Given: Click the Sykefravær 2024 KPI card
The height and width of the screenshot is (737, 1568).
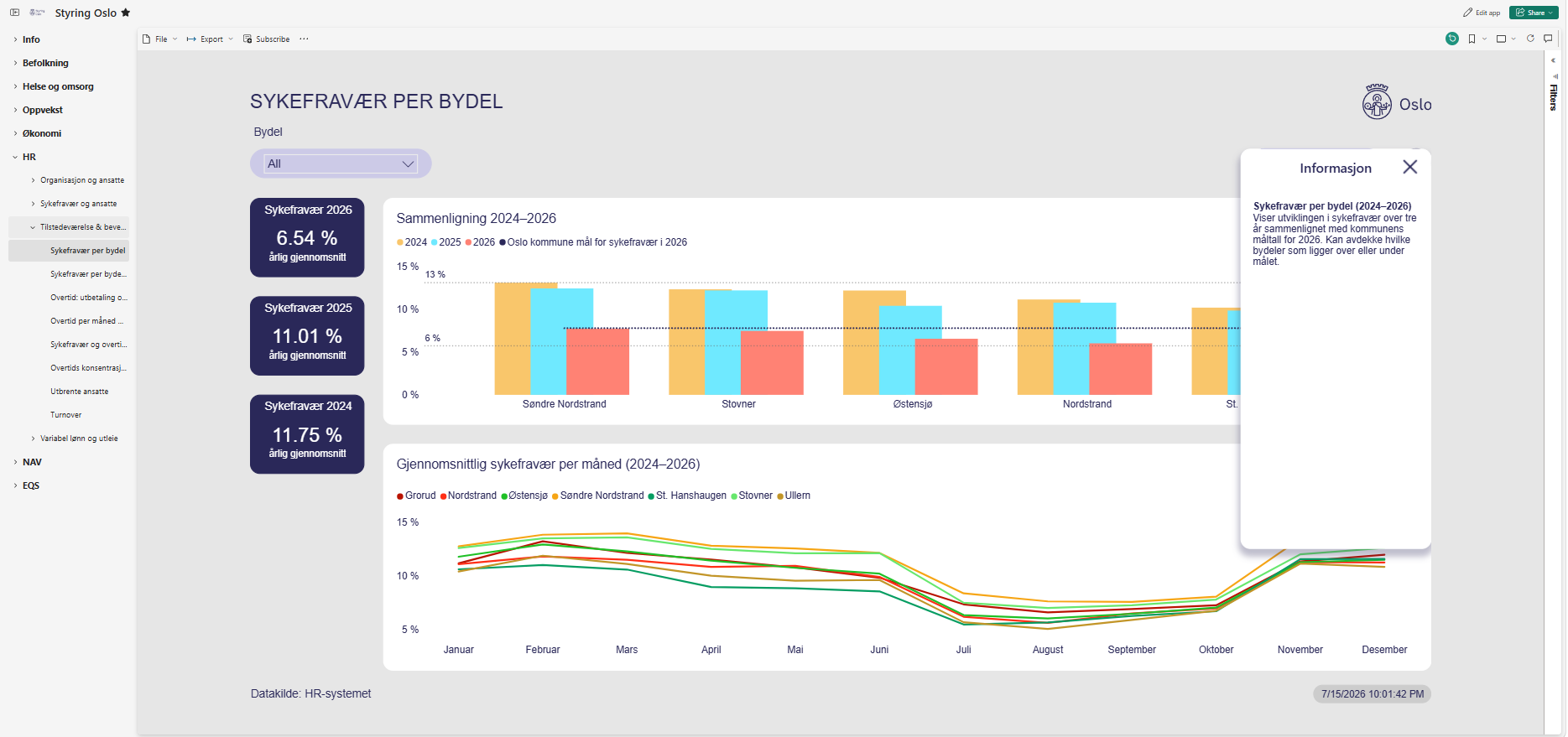Looking at the screenshot, I should tap(307, 434).
